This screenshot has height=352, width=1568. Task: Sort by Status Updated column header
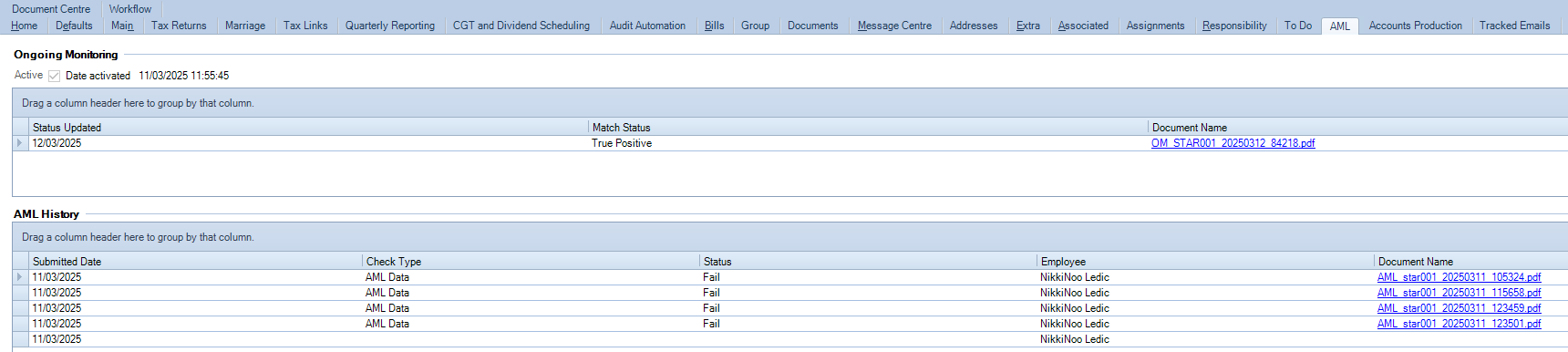pyautogui.click(x=308, y=128)
